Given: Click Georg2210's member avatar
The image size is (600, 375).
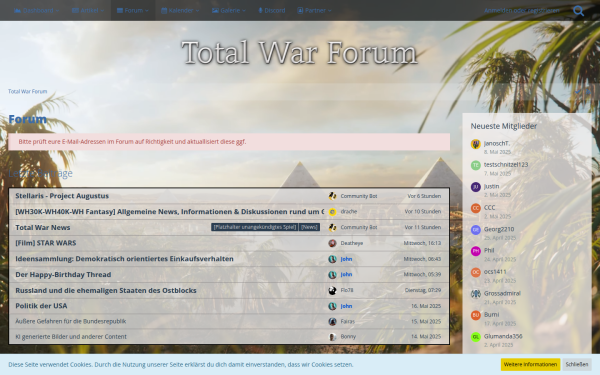Looking at the screenshot, I should click(x=476, y=230).
